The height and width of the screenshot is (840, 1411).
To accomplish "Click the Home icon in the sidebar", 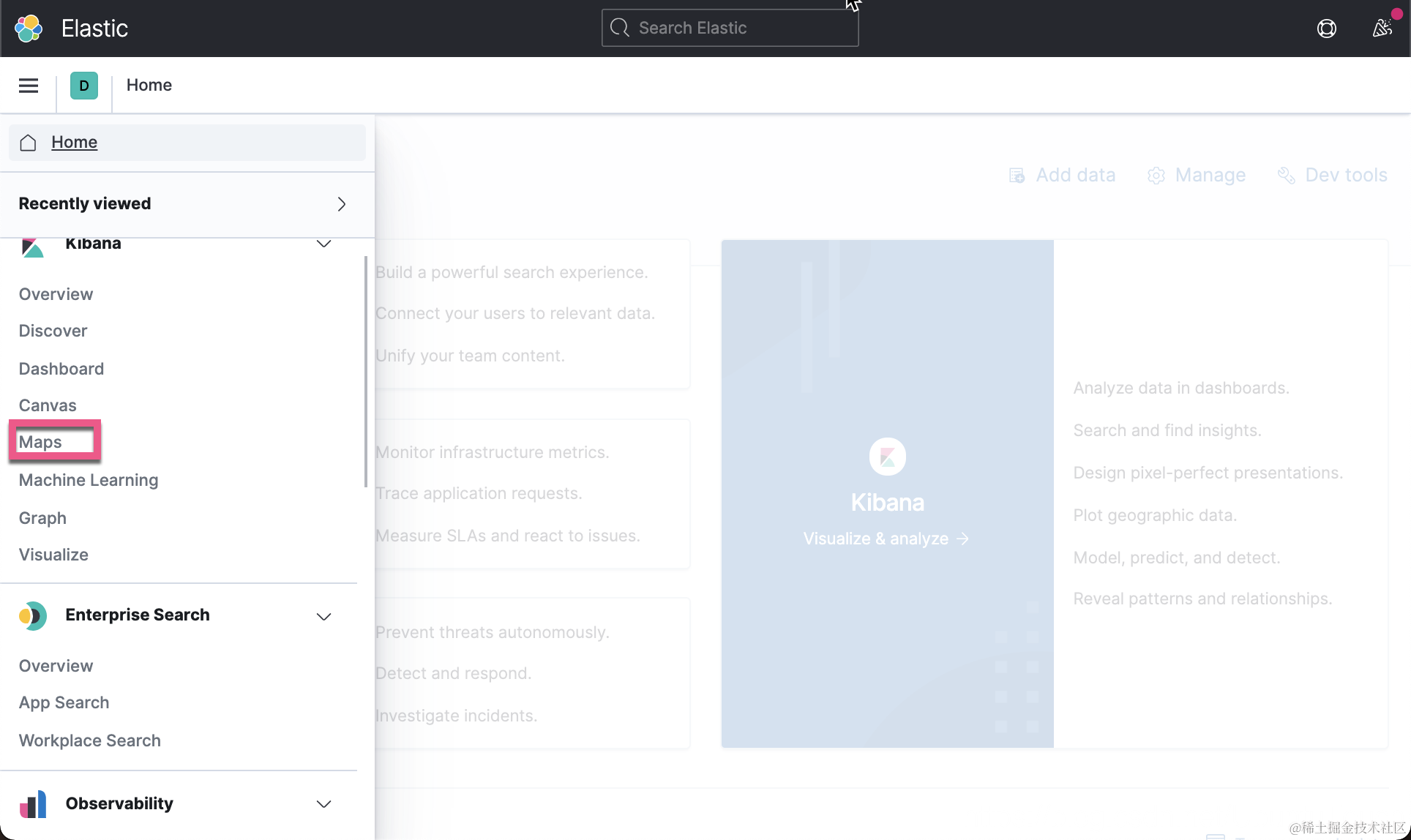I will (x=29, y=143).
